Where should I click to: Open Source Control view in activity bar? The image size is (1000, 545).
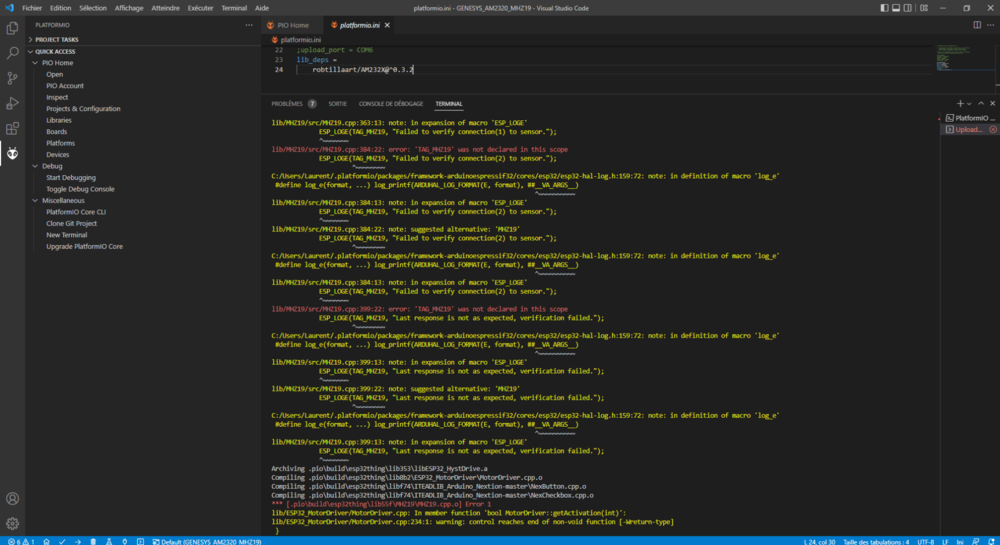point(12,78)
